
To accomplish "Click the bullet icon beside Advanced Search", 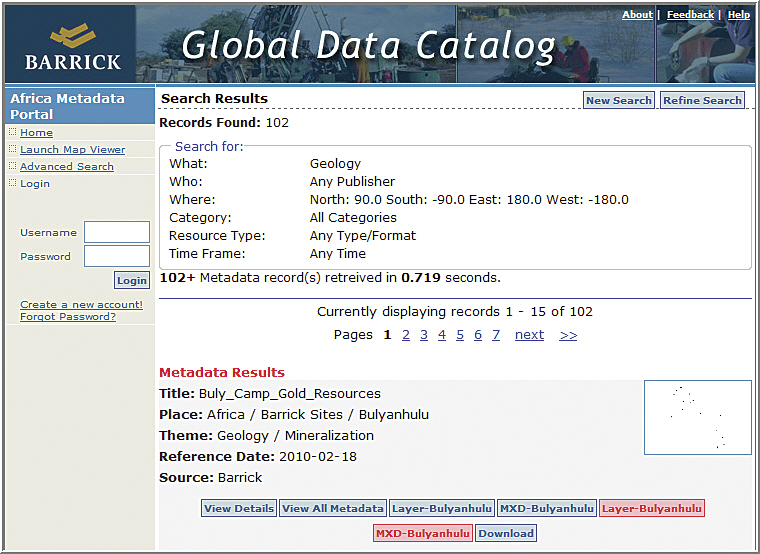I will (x=13, y=166).
